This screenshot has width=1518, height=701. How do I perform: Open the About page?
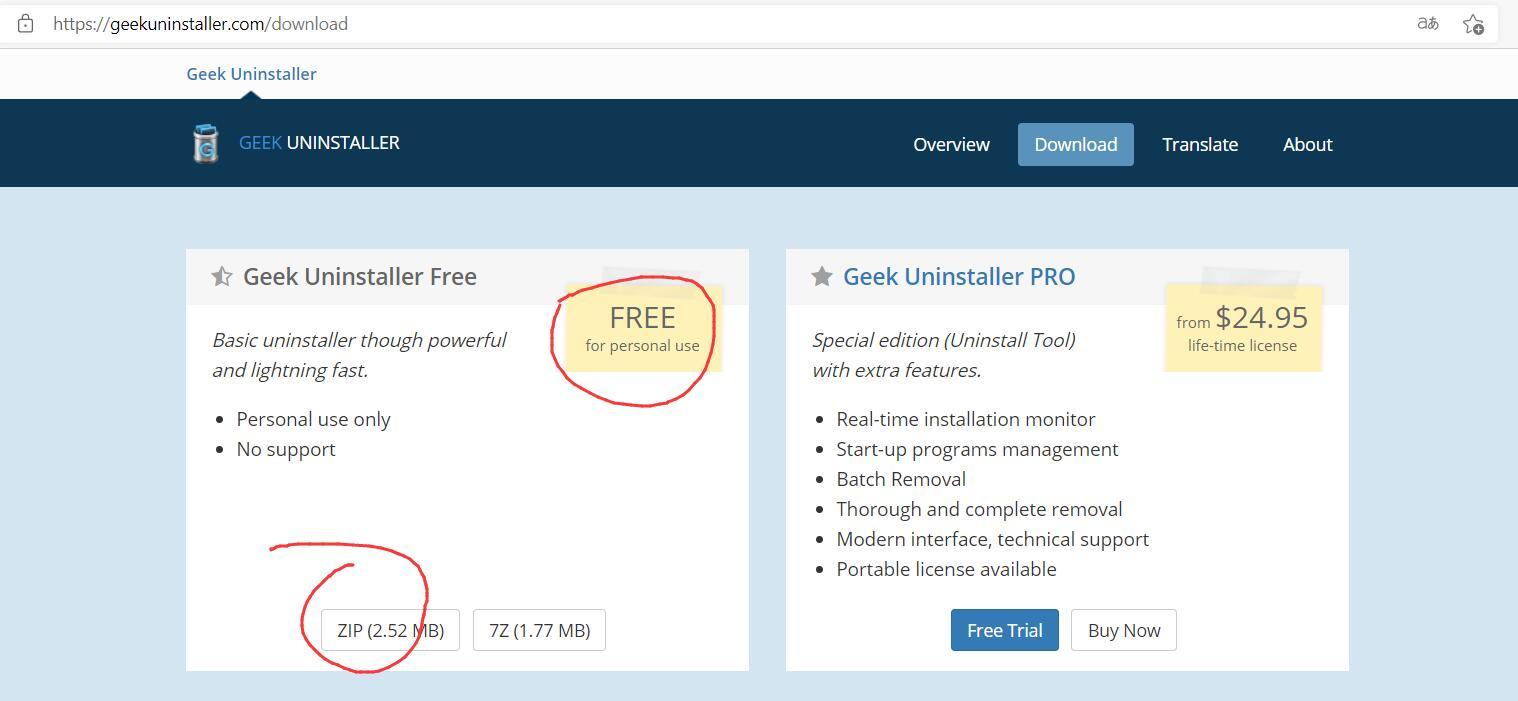(x=1308, y=144)
